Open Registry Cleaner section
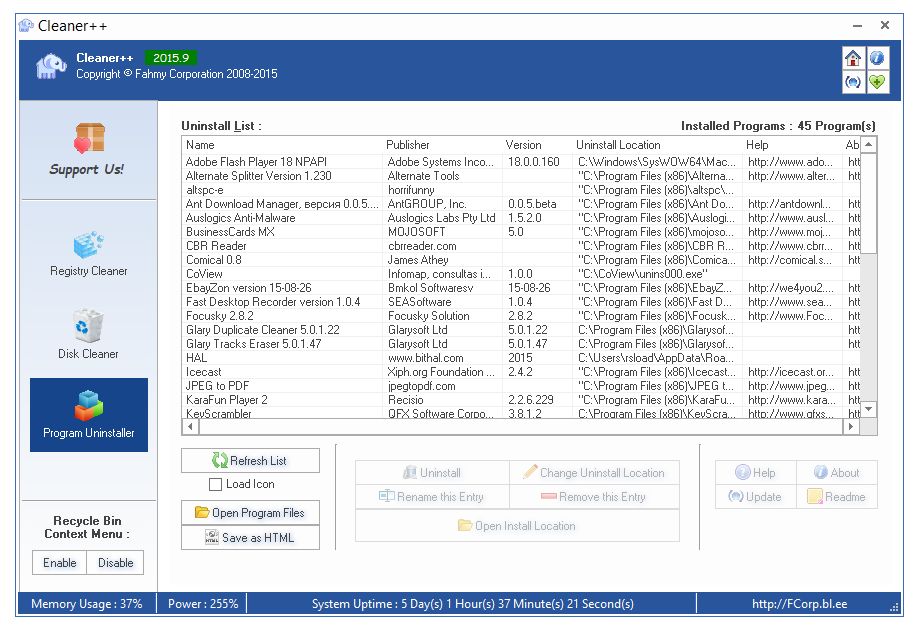915x626 pixels. click(89, 254)
